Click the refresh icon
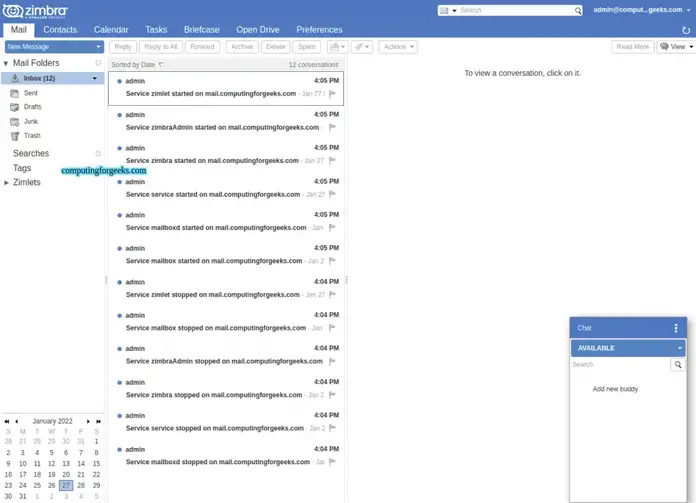This screenshot has height=503, width=696. point(686,30)
